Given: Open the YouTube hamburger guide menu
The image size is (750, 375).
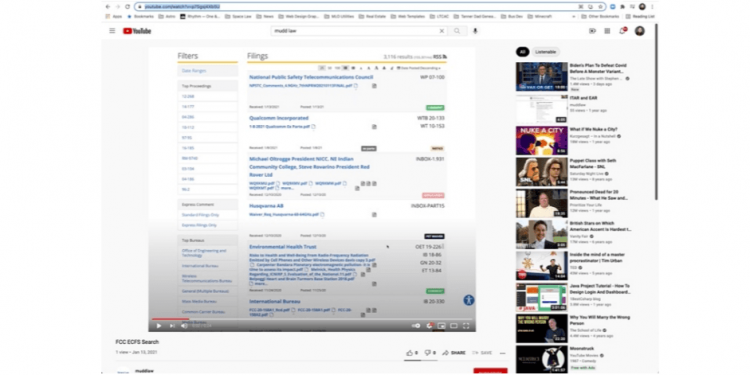Looking at the screenshot, I should (112, 31).
